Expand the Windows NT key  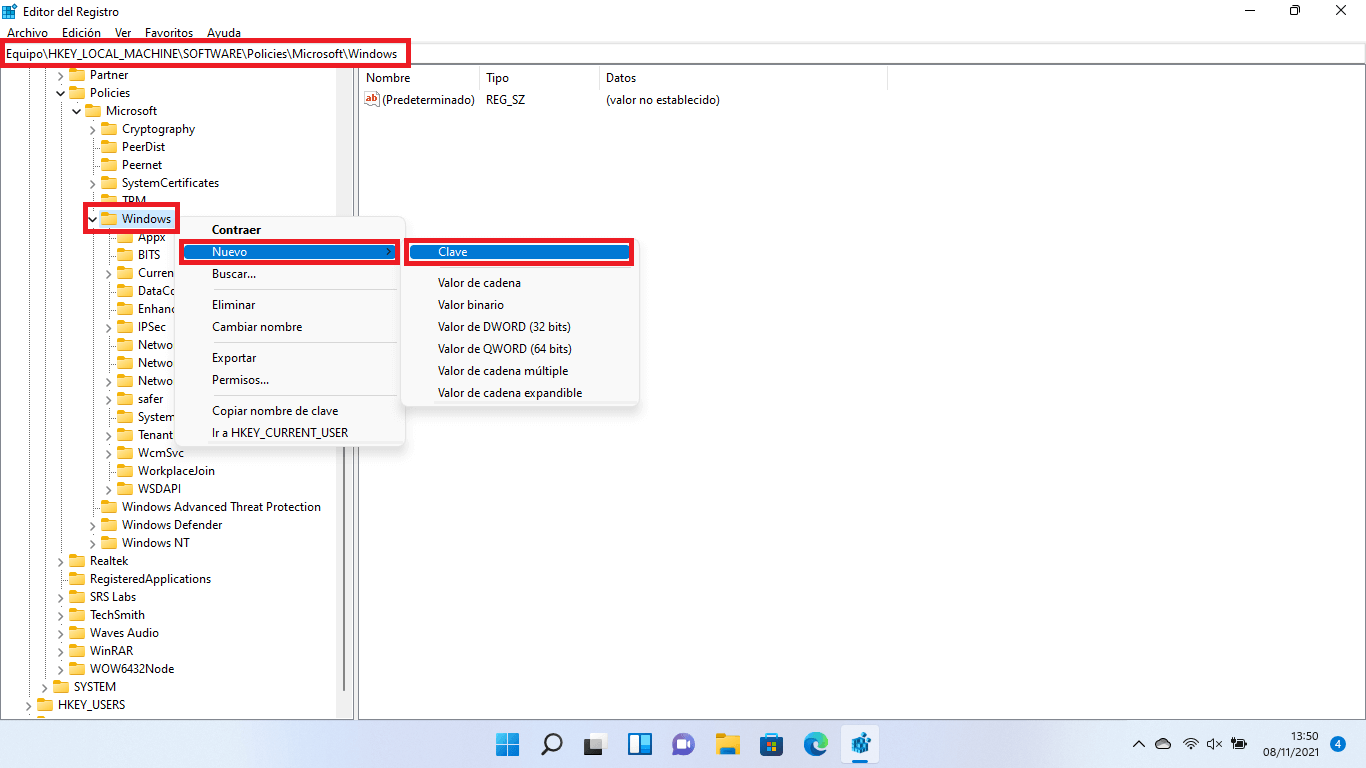tap(93, 543)
